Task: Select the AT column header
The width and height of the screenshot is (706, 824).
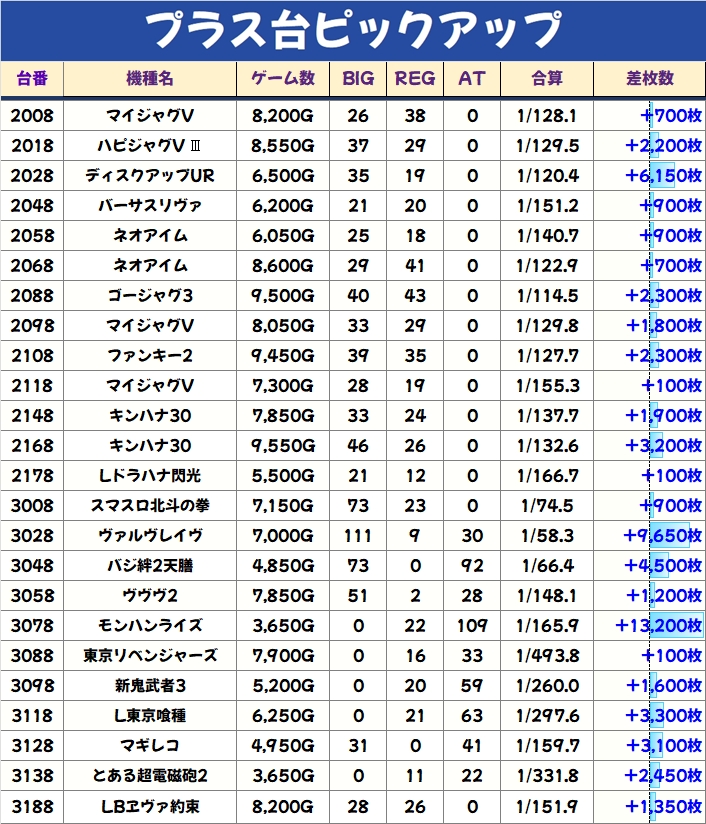Action: [x=472, y=78]
